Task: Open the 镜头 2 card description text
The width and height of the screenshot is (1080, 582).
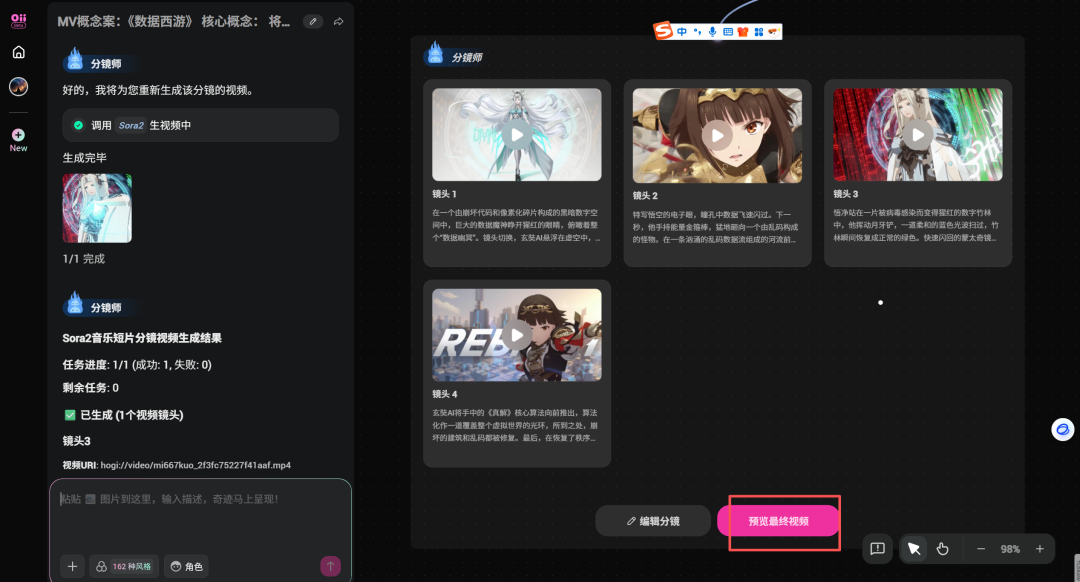Action: point(717,227)
